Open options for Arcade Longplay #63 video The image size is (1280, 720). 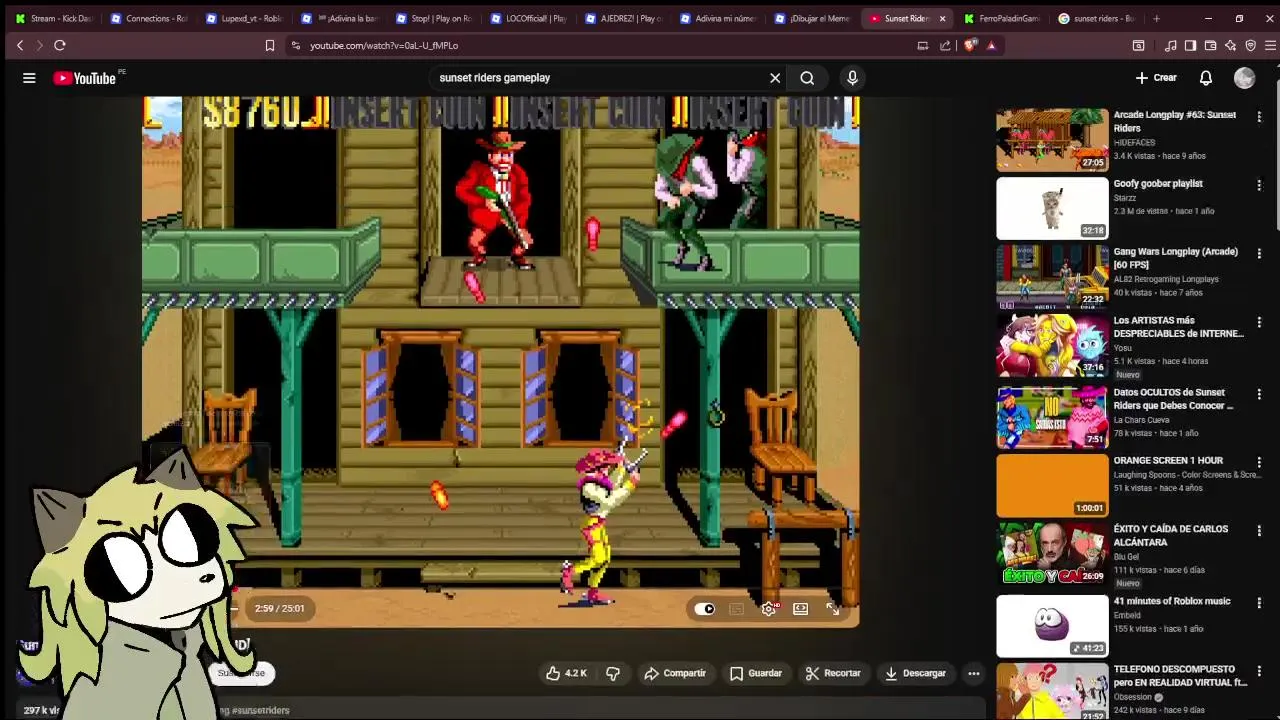(1259, 116)
